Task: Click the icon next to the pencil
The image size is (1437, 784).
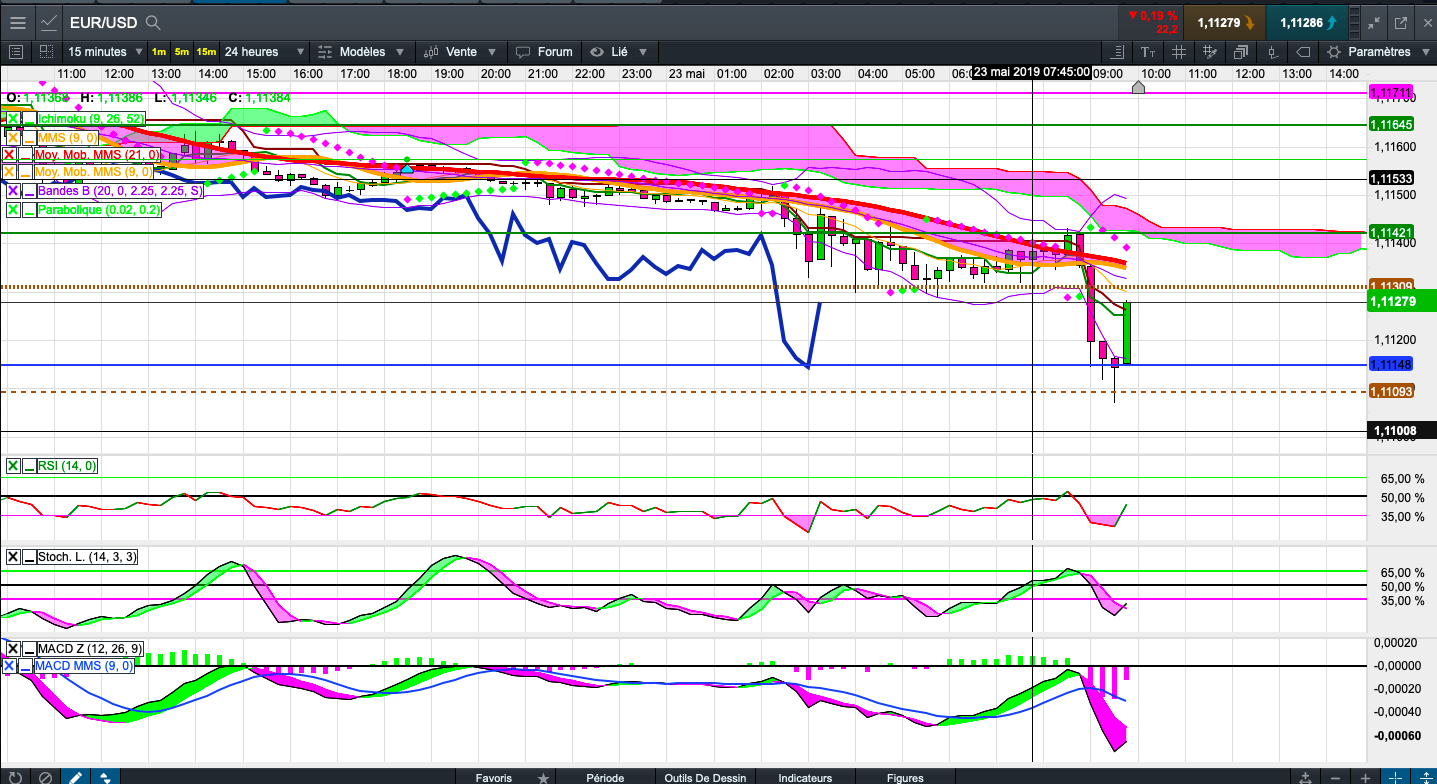Action: coord(105,776)
